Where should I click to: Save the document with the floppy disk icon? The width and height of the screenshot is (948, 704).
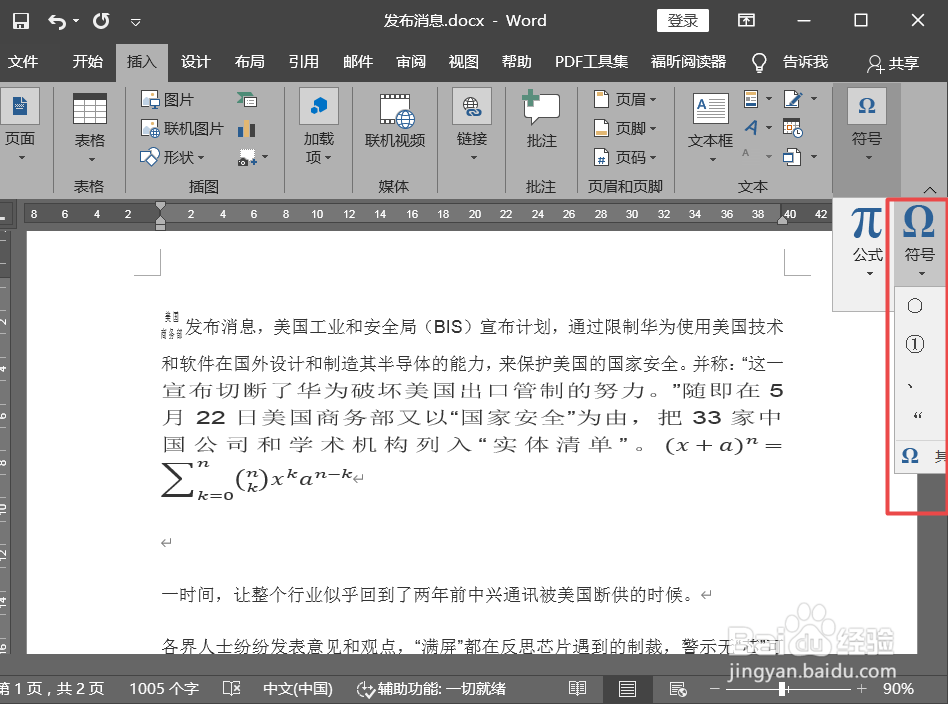pos(21,21)
